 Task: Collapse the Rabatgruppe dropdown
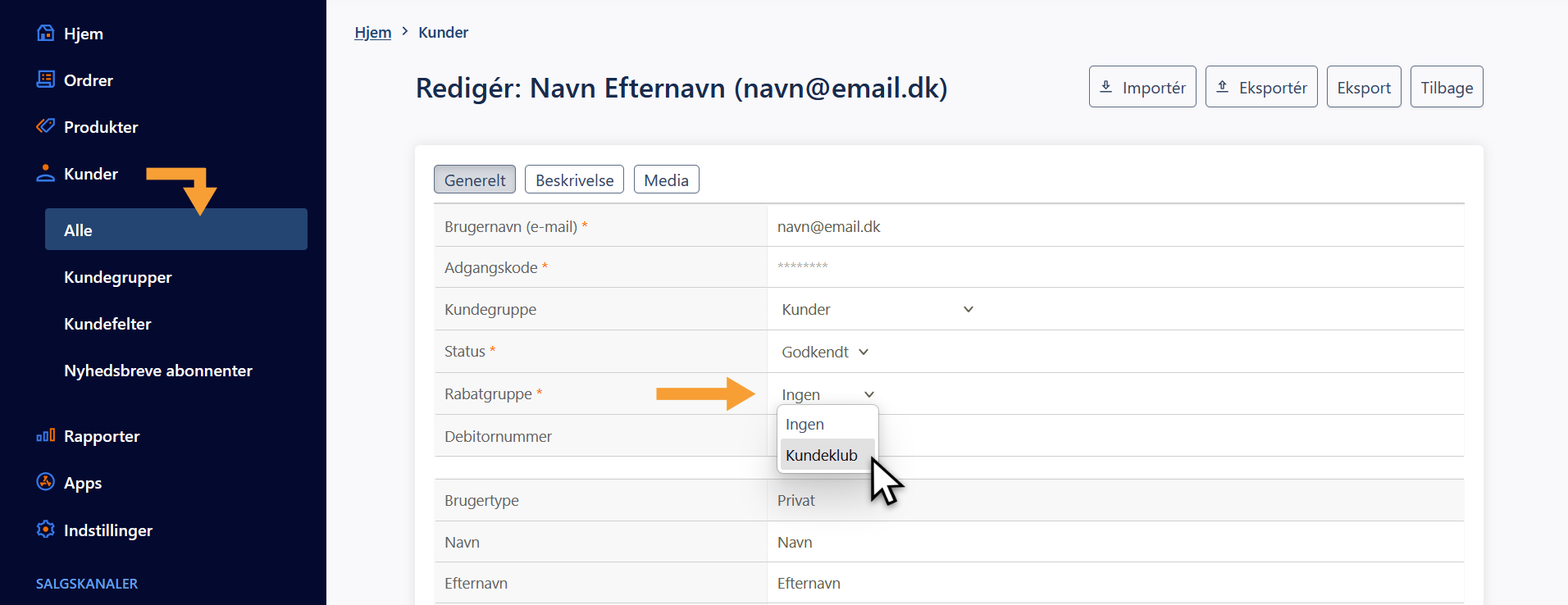(x=827, y=394)
